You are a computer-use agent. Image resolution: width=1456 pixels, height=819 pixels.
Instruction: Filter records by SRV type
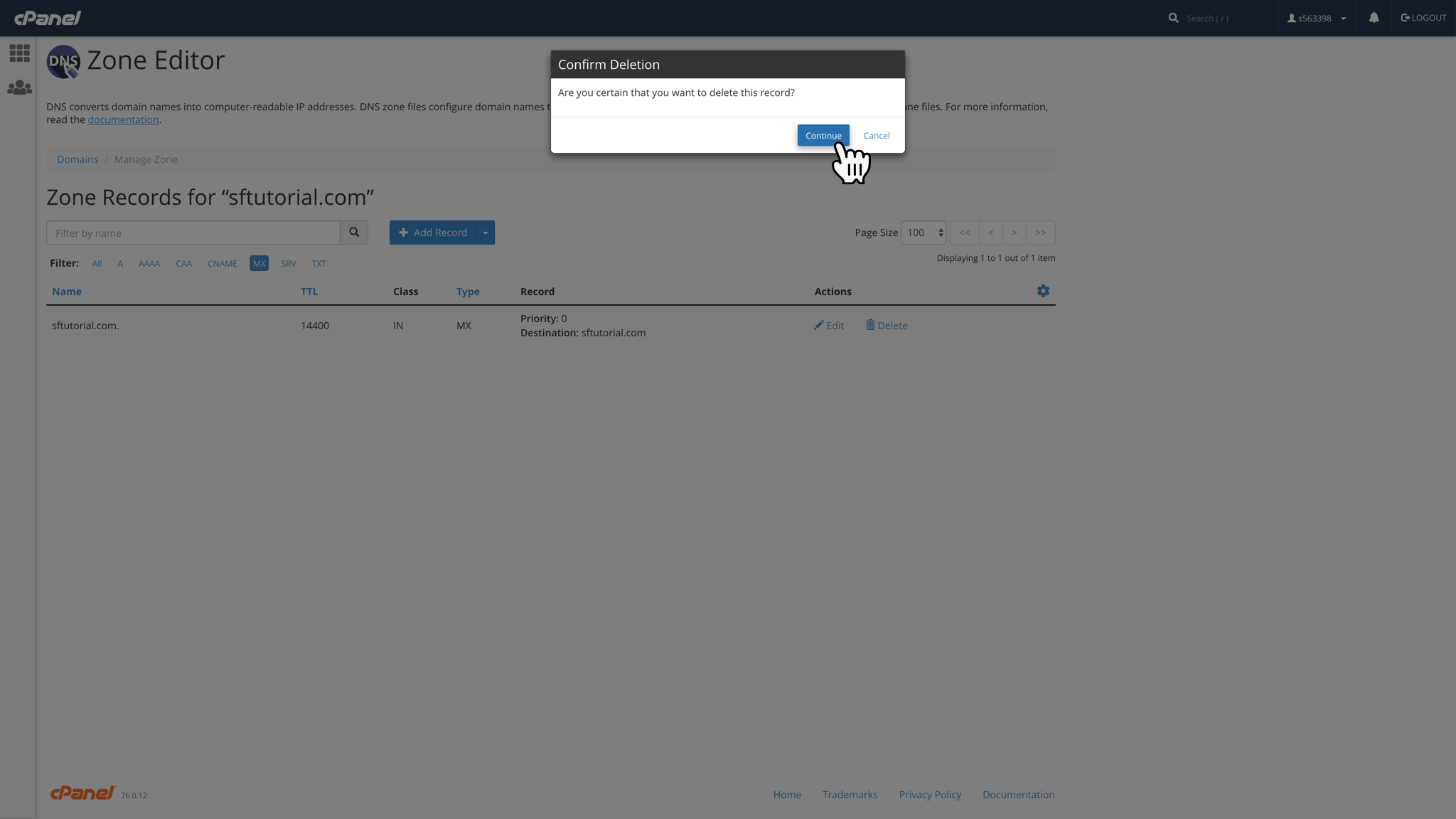(289, 263)
